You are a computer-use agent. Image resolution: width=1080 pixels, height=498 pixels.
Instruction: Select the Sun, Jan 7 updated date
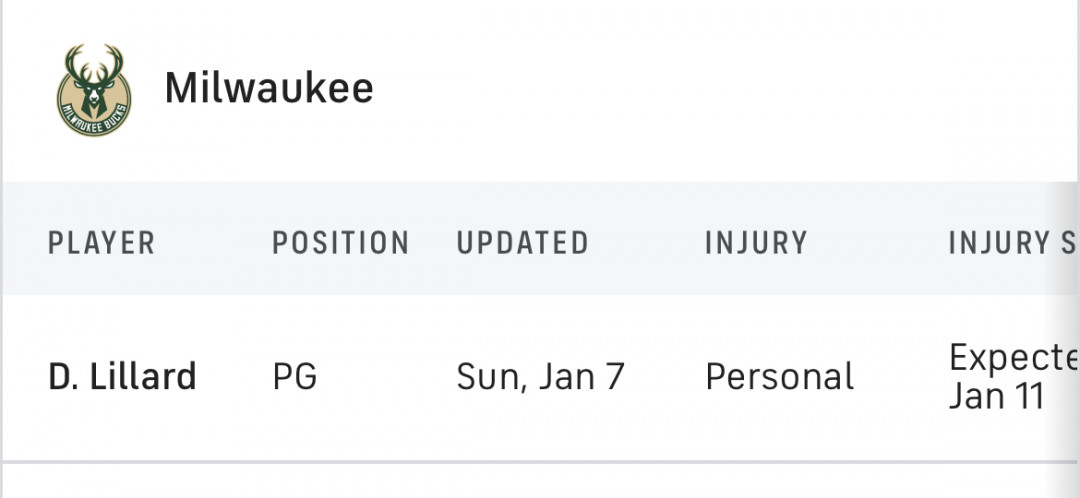[541, 377]
